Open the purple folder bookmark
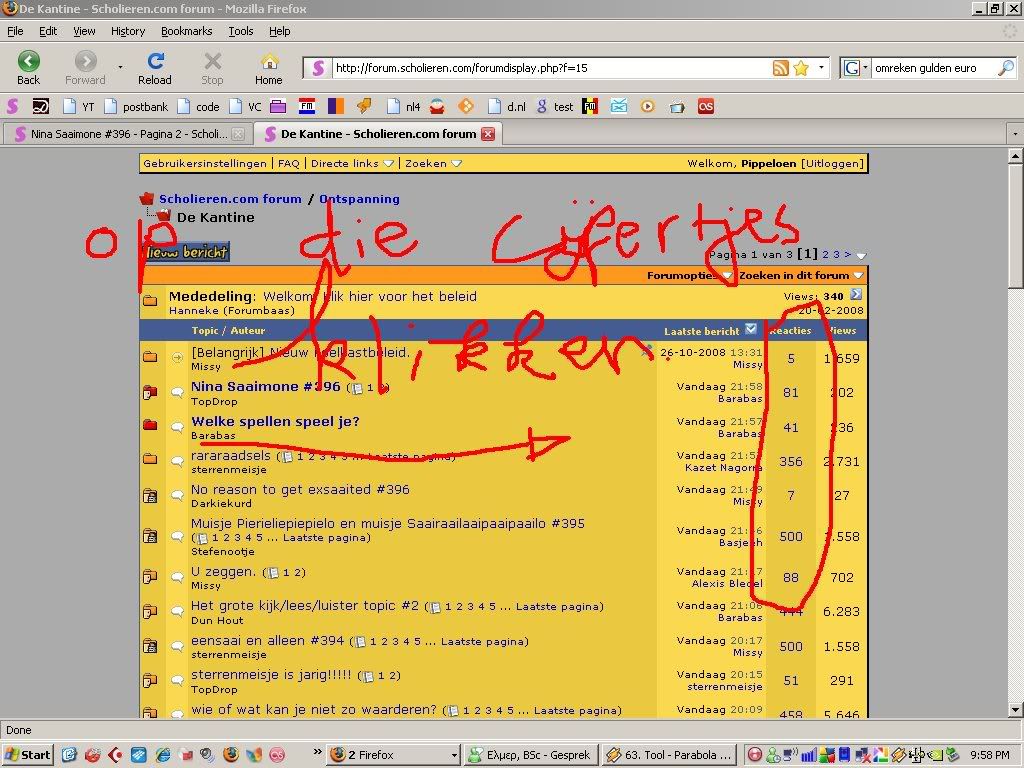The image size is (1024, 768). coord(278,106)
